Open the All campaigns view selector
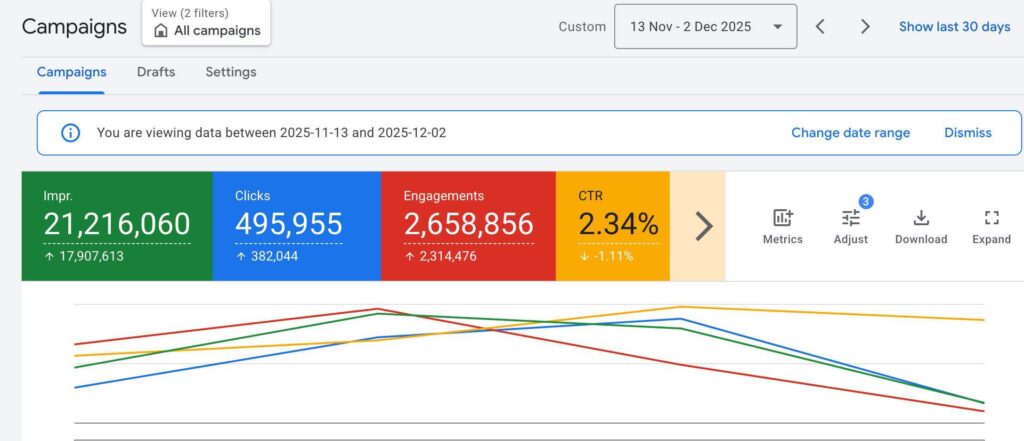 coord(206,23)
